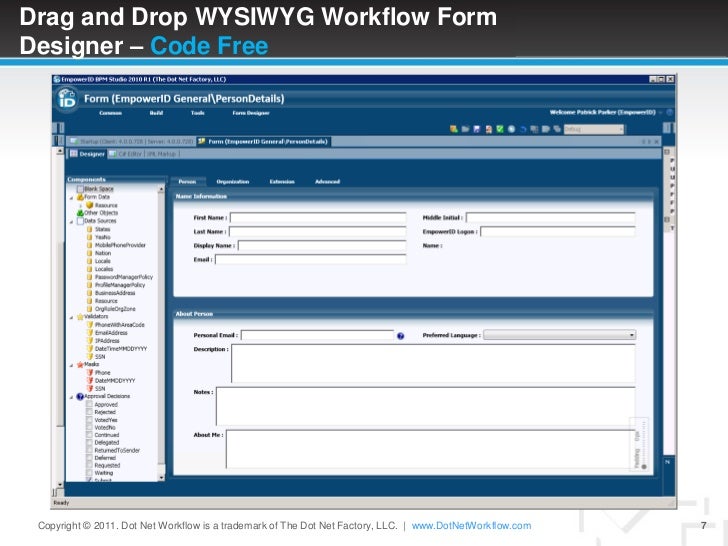The width and height of the screenshot is (728, 546).
Task: Click into the First Name field
Action: [318, 218]
